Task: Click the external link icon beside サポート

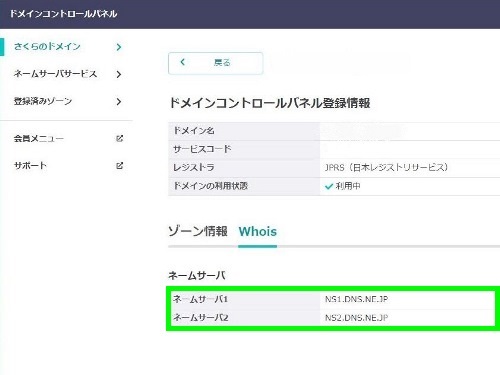Action: pos(119,165)
